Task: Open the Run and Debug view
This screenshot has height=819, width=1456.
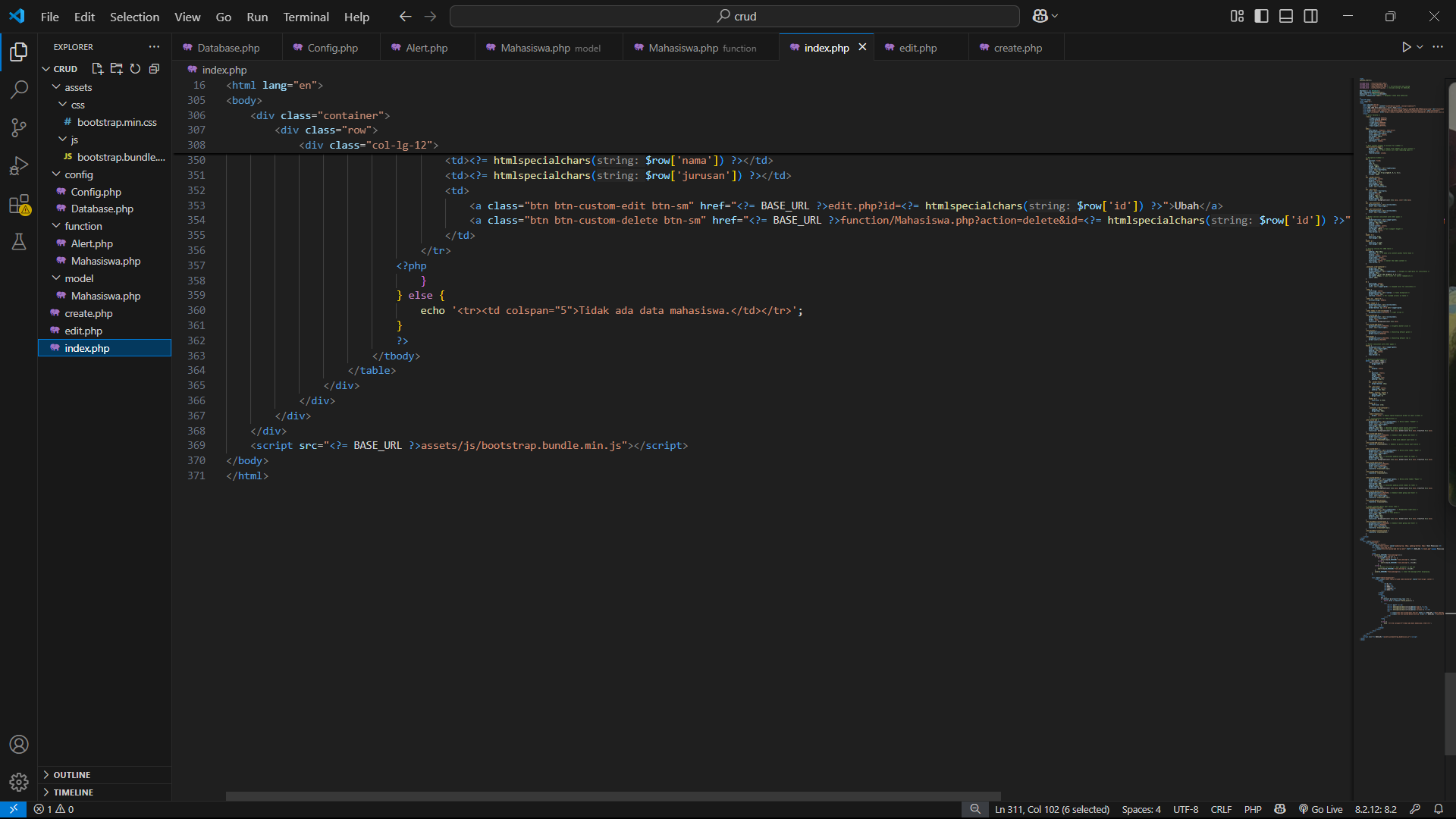Action: click(x=19, y=165)
